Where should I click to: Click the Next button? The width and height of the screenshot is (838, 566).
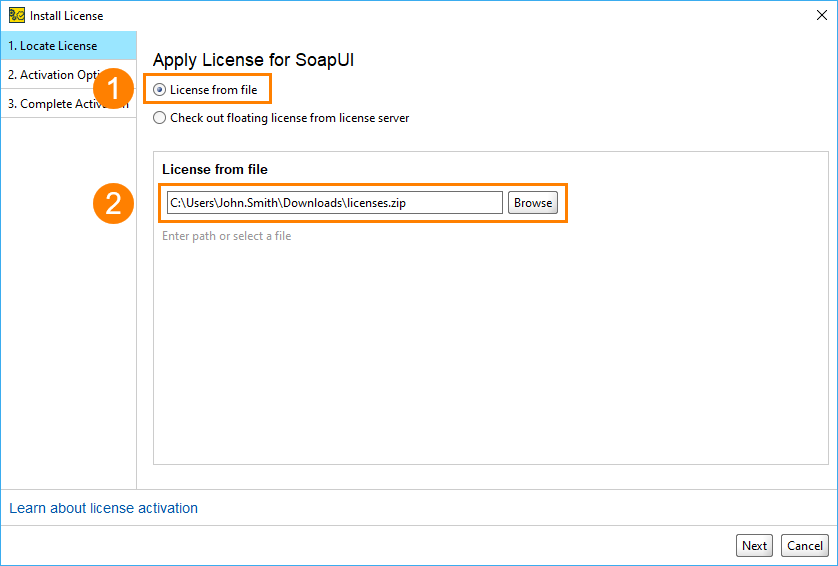[754, 545]
